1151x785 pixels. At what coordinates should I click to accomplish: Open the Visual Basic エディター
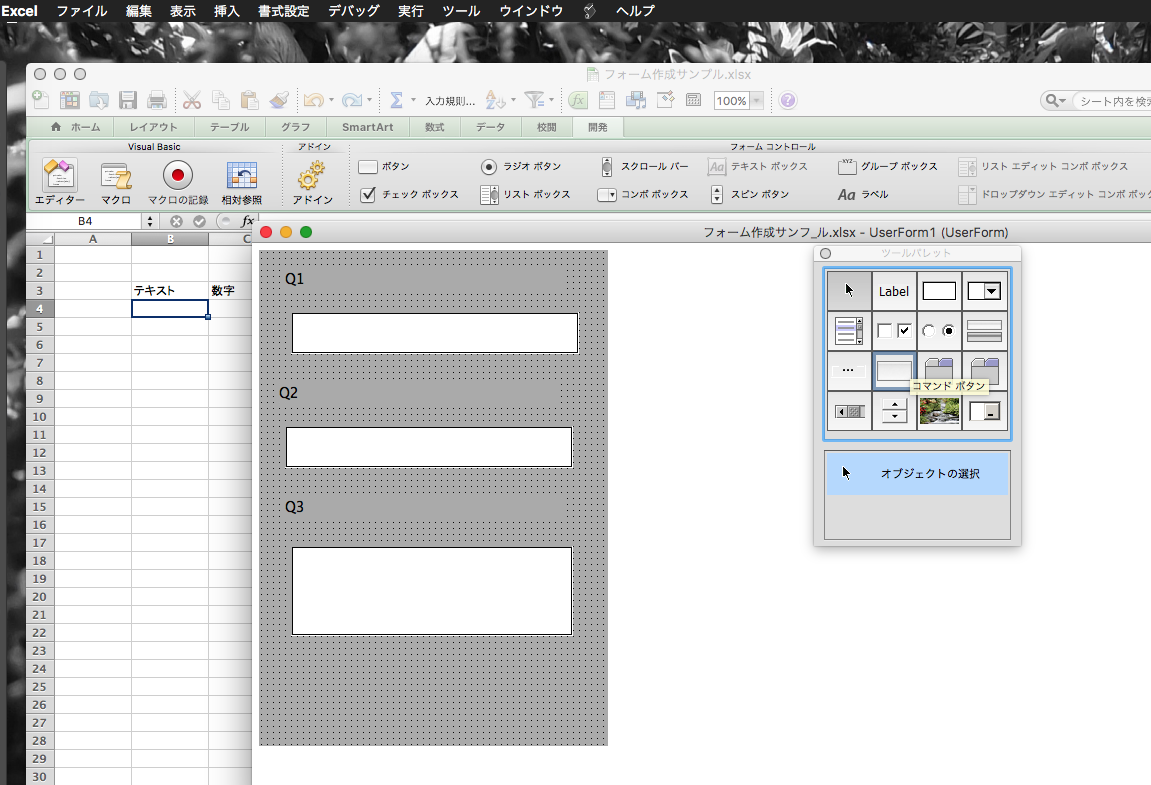tap(60, 176)
